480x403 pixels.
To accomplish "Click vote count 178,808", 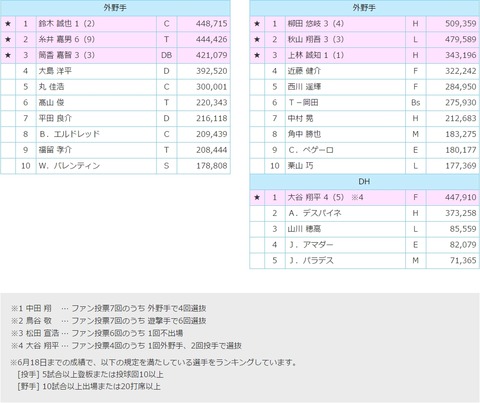I will pos(212,166).
